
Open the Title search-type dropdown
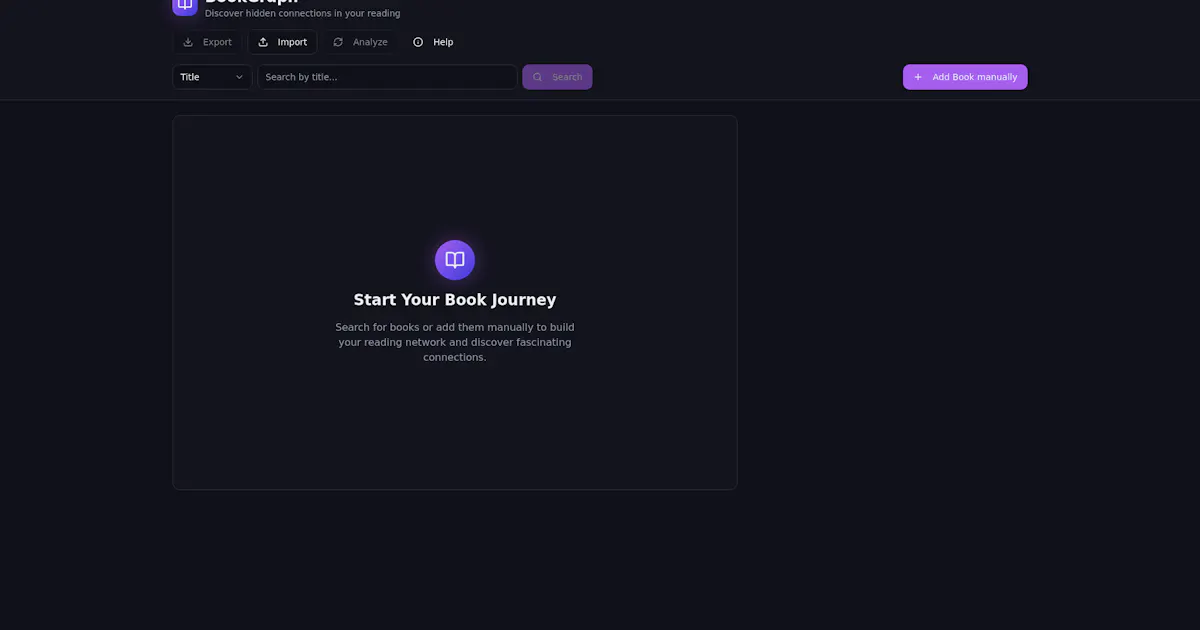tap(212, 77)
